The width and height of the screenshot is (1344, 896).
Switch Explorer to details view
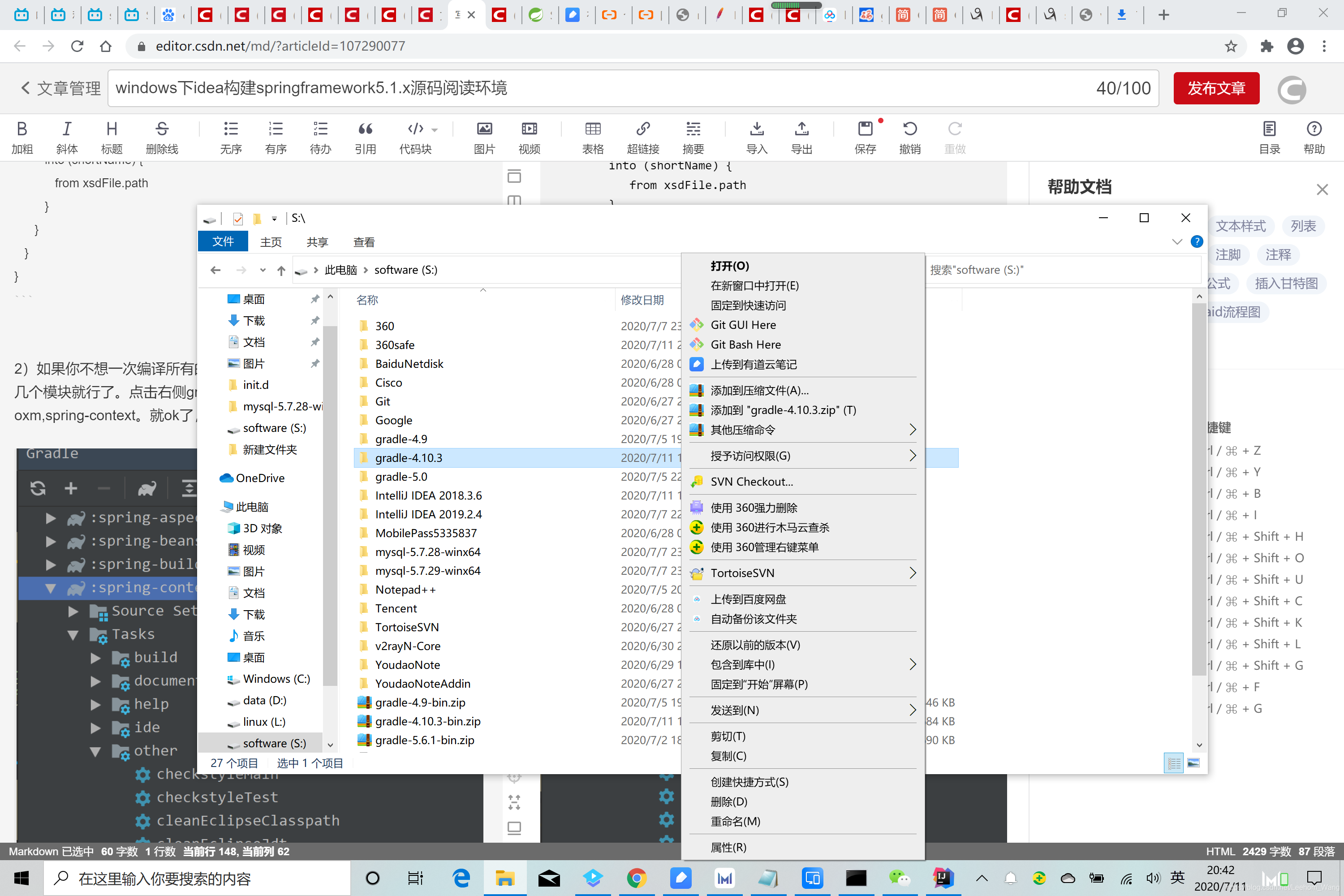[x=1174, y=763]
